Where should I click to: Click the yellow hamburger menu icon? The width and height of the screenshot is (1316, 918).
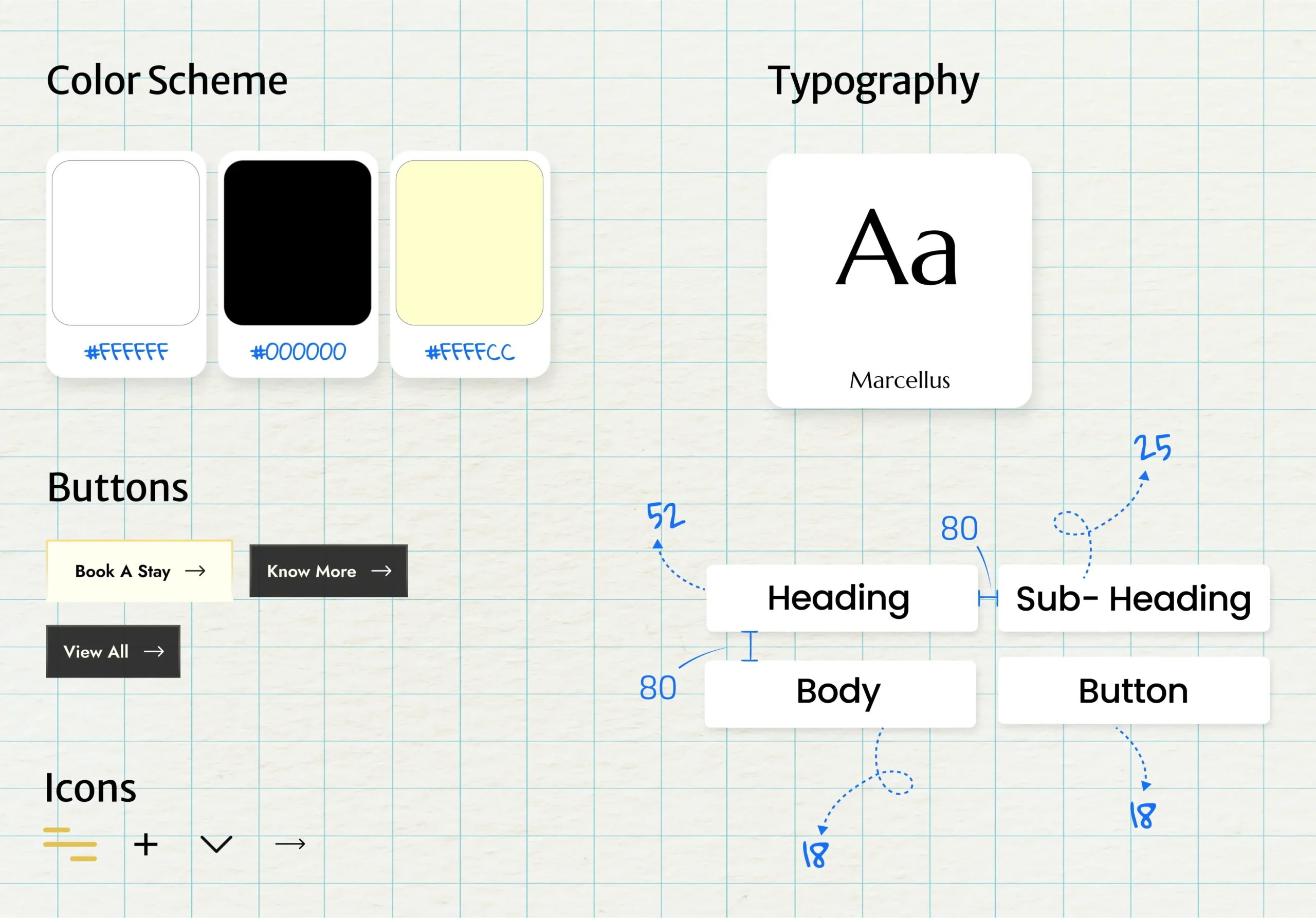(x=70, y=844)
